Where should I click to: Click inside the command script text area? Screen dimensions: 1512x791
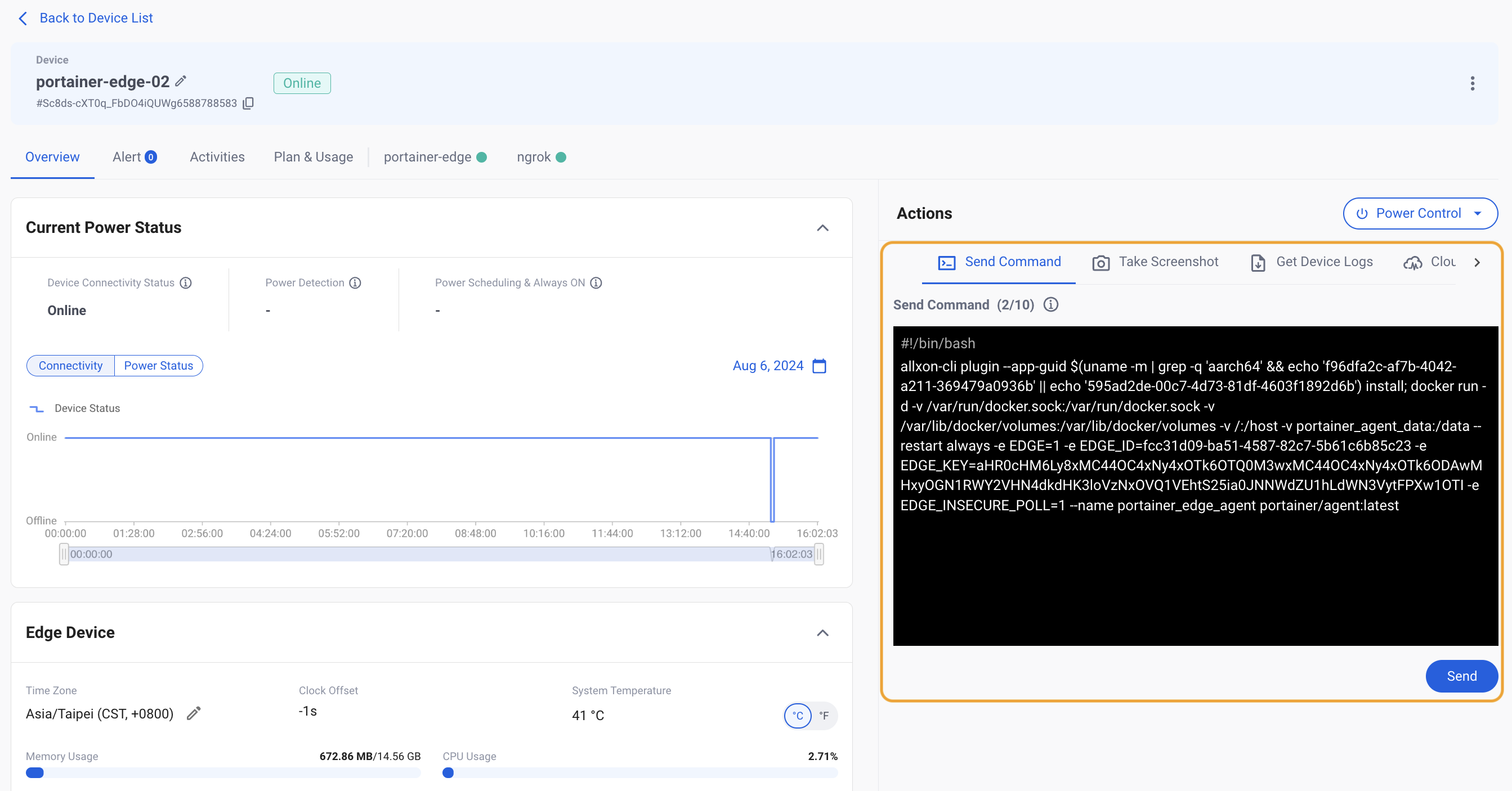click(1195, 486)
